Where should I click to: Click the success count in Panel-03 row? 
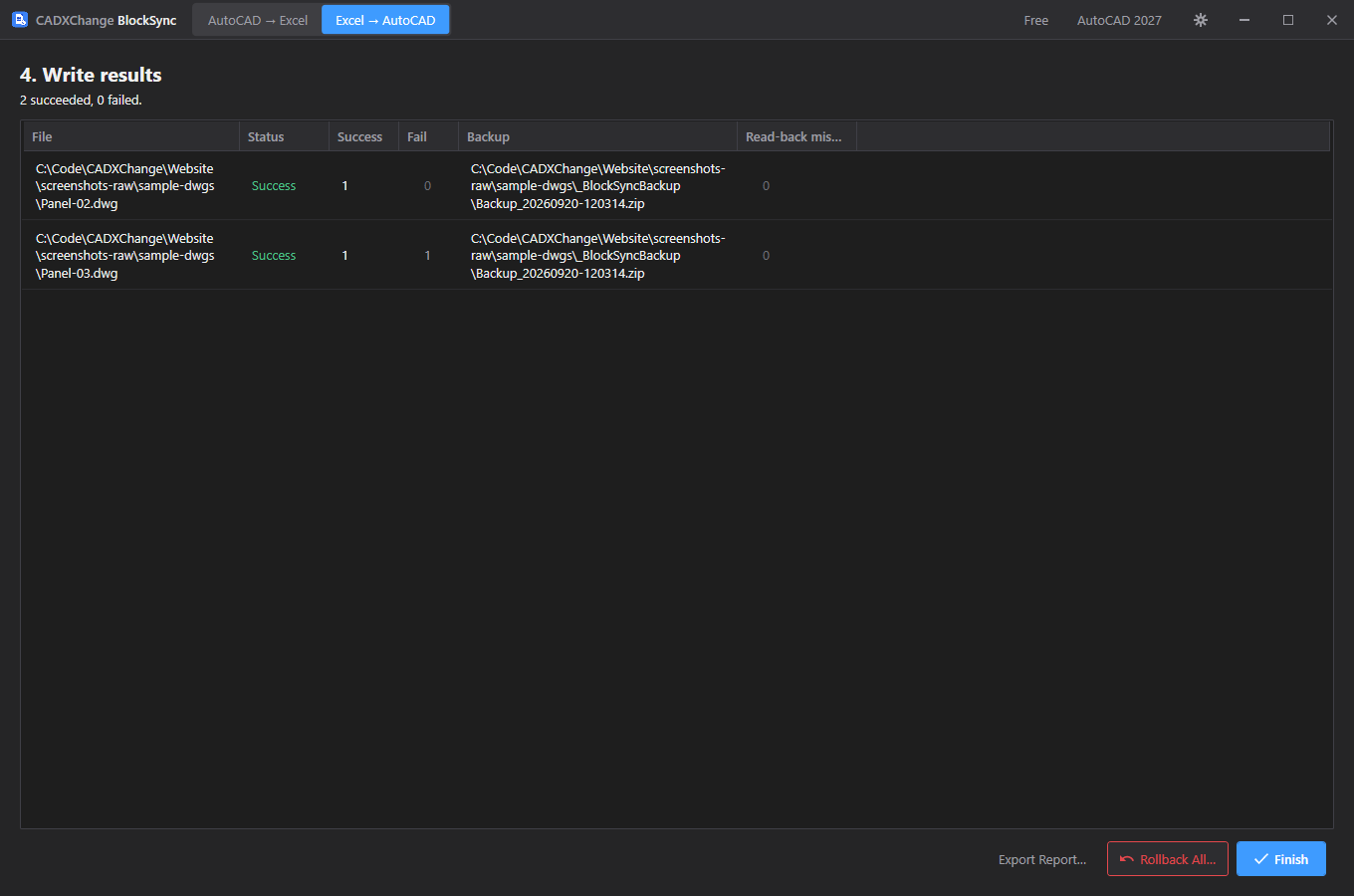345,256
